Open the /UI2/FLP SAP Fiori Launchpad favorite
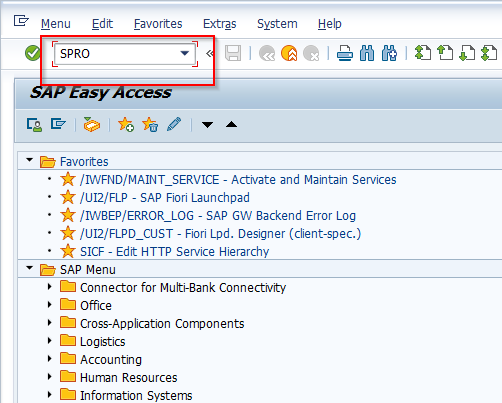The width and height of the screenshot is (502, 403). (165, 198)
